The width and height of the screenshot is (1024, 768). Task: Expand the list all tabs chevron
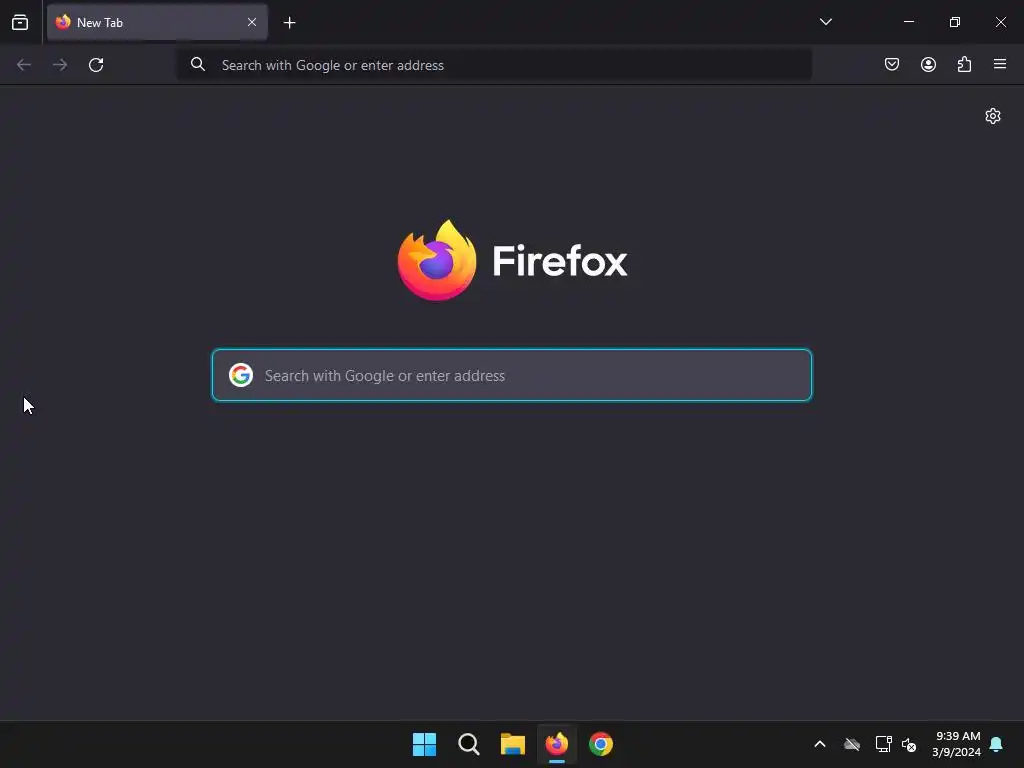[825, 22]
